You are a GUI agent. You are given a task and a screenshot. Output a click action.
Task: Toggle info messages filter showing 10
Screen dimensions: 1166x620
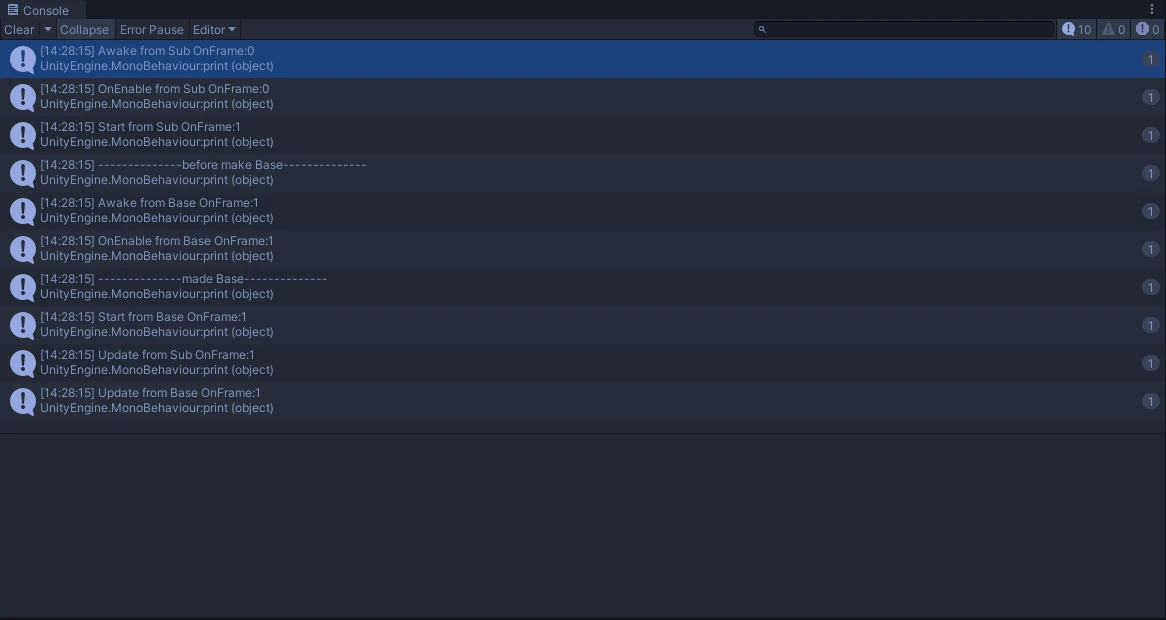coord(1077,30)
